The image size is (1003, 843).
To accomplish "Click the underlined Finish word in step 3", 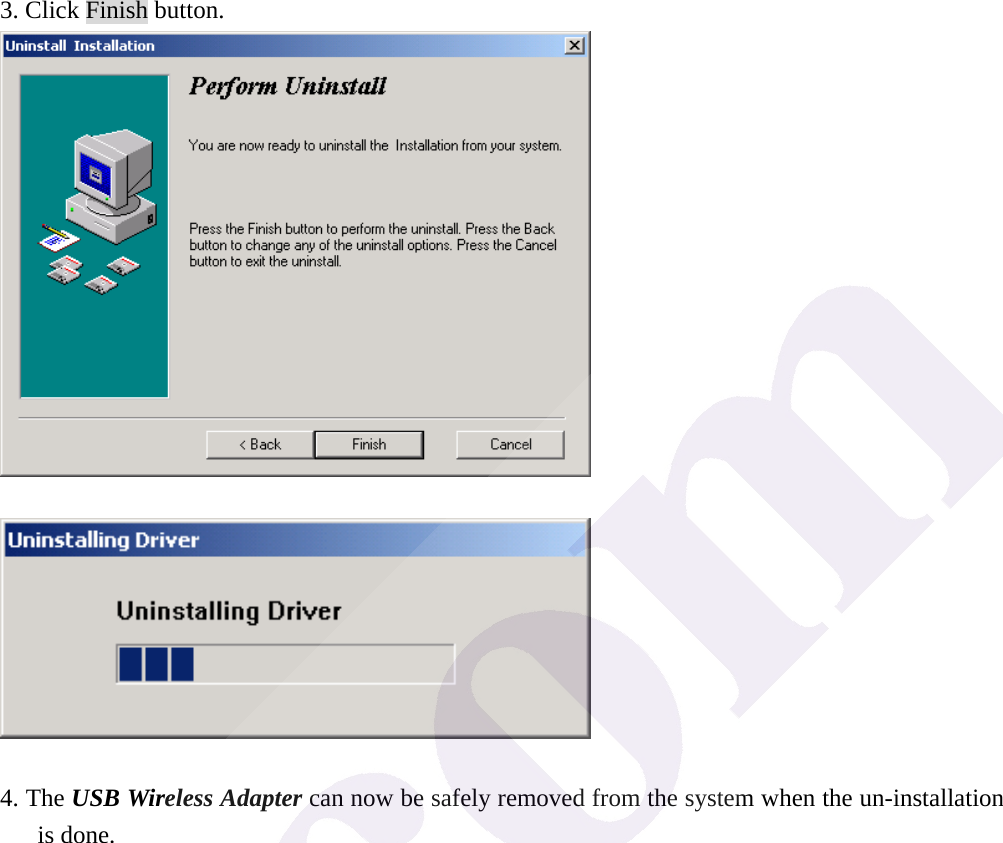I will coord(116,11).
